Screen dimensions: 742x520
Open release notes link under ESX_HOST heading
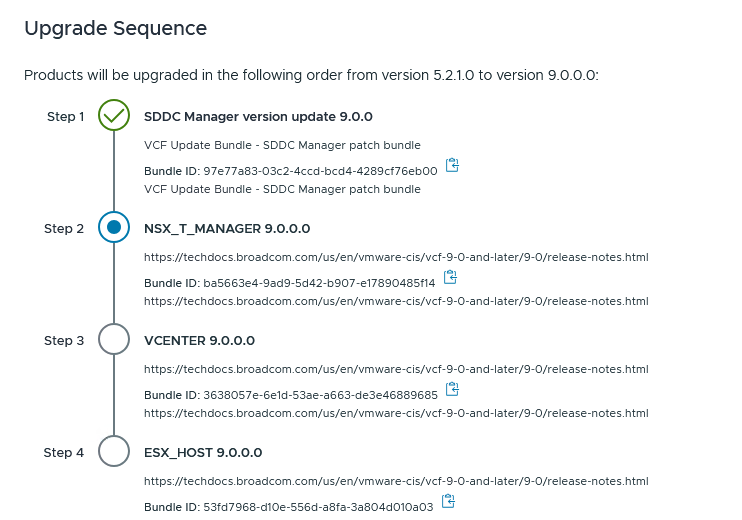(x=396, y=481)
